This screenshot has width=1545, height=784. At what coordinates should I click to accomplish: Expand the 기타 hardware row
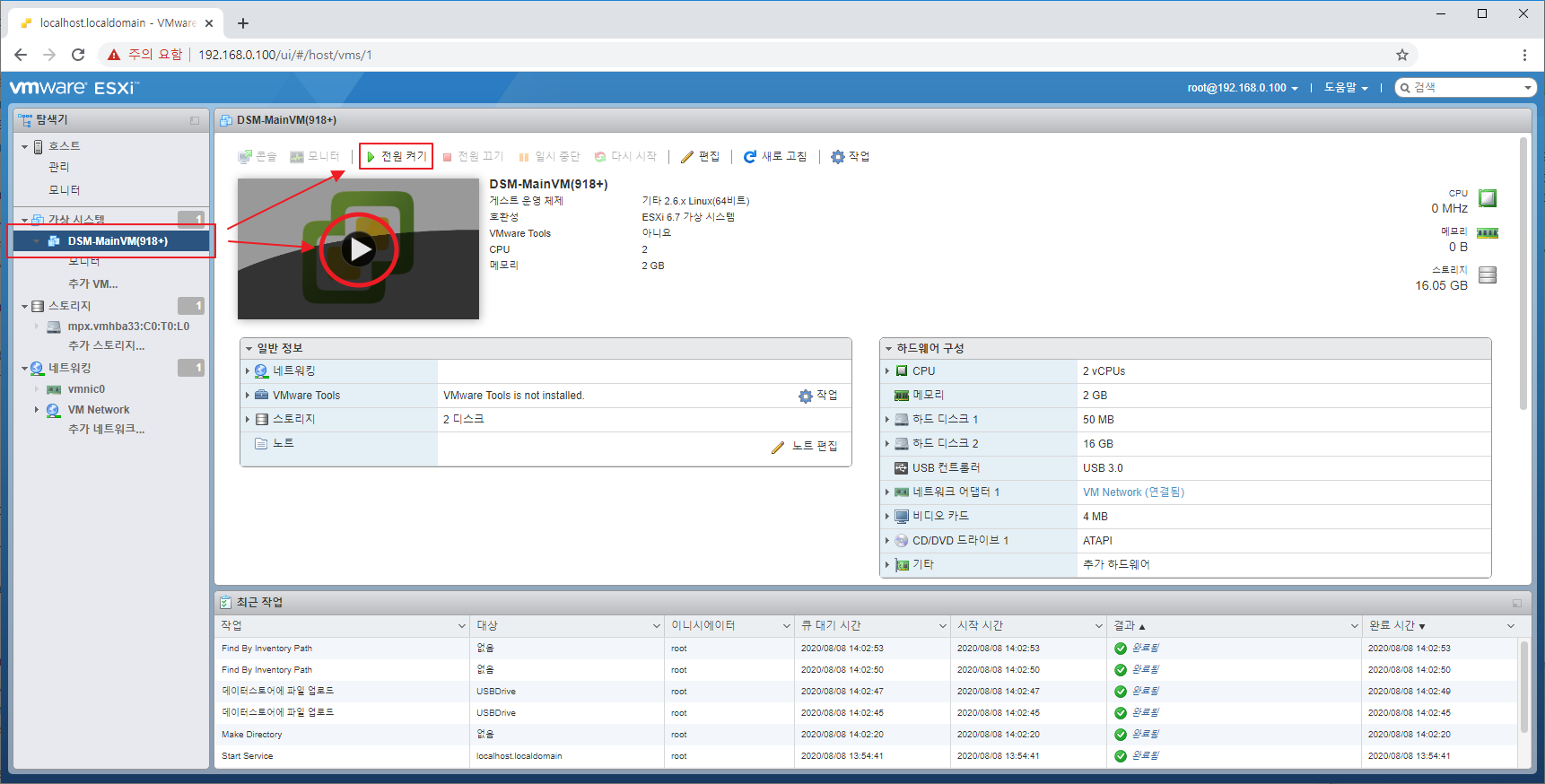pyautogui.click(x=887, y=564)
